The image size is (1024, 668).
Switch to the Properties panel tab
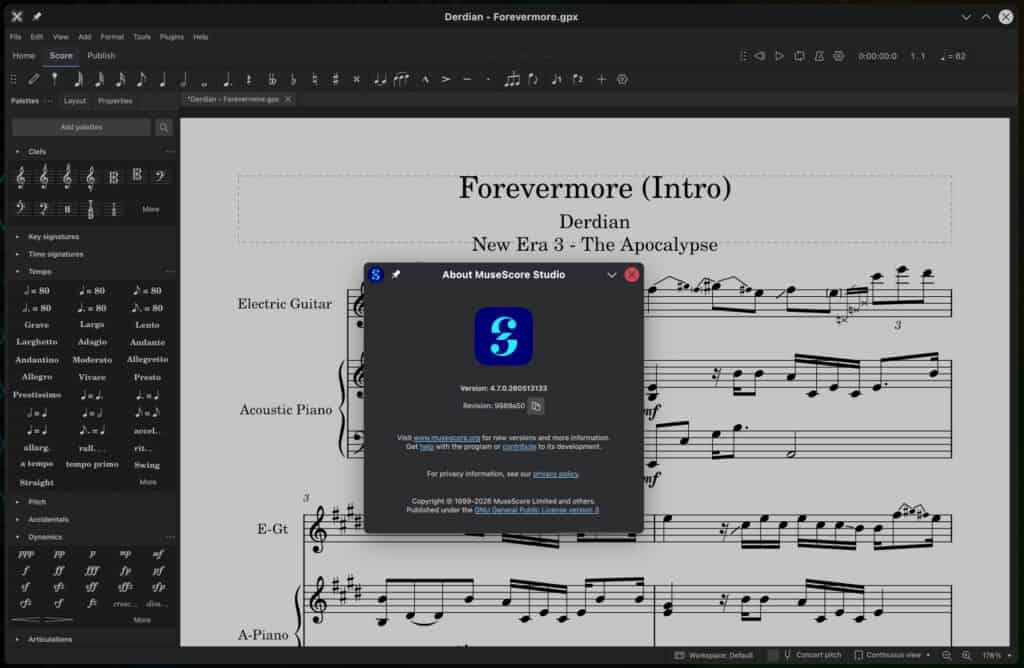click(115, 101)
